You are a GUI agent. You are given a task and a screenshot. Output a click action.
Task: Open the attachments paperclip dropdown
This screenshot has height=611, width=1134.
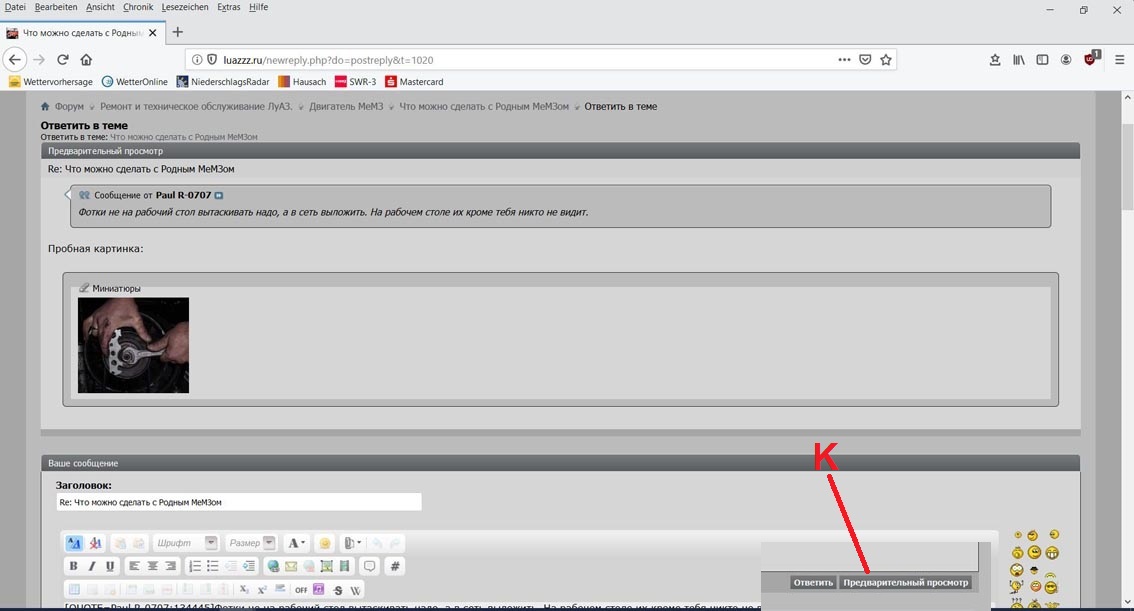pos(353,543)
